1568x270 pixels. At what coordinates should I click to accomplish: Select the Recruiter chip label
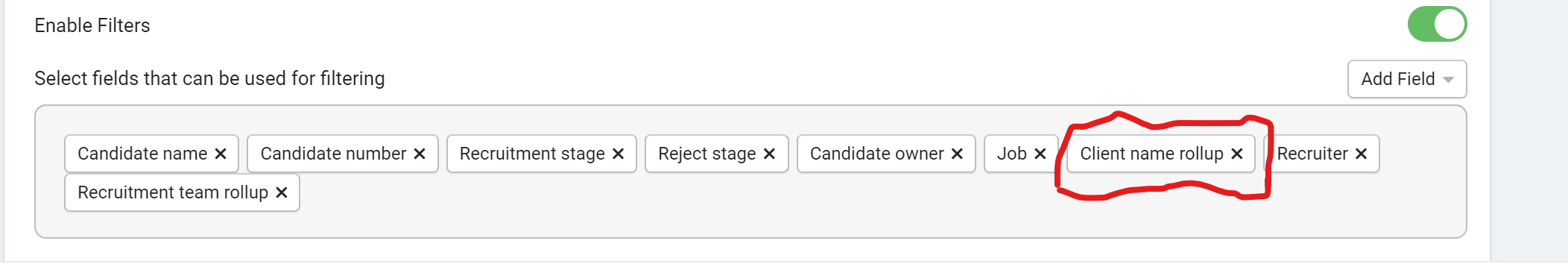[x=1312, y=154]
